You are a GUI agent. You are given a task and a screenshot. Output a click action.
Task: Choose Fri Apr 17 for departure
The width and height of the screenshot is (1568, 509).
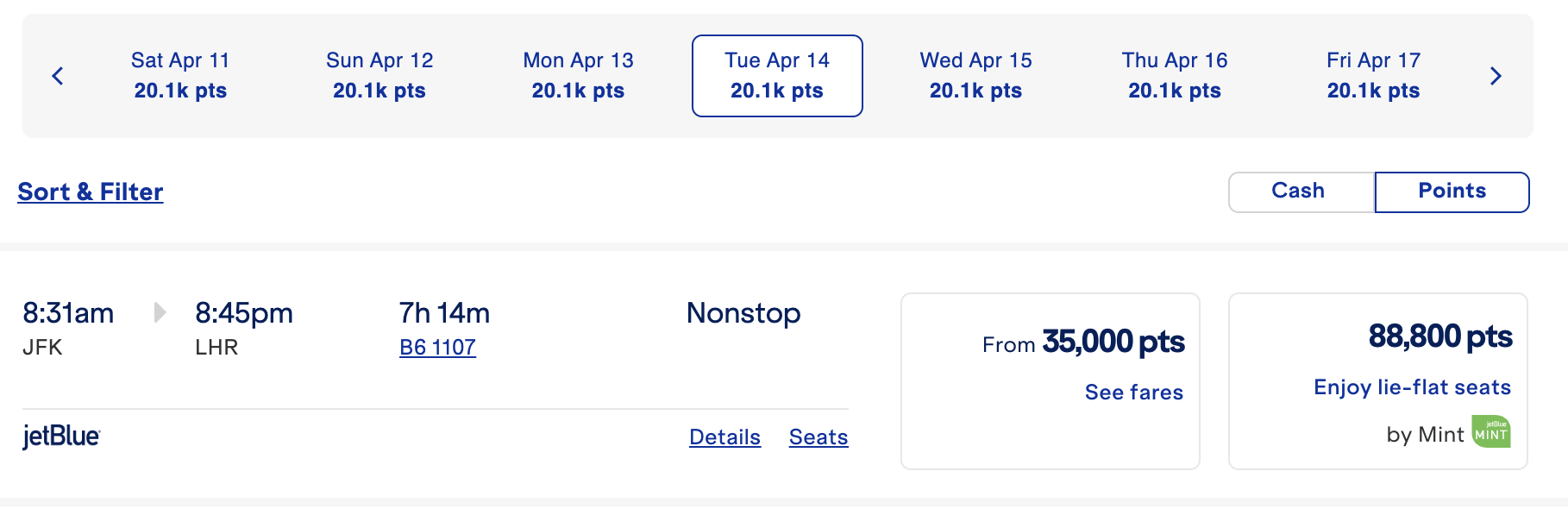[x=1373, y=75]
